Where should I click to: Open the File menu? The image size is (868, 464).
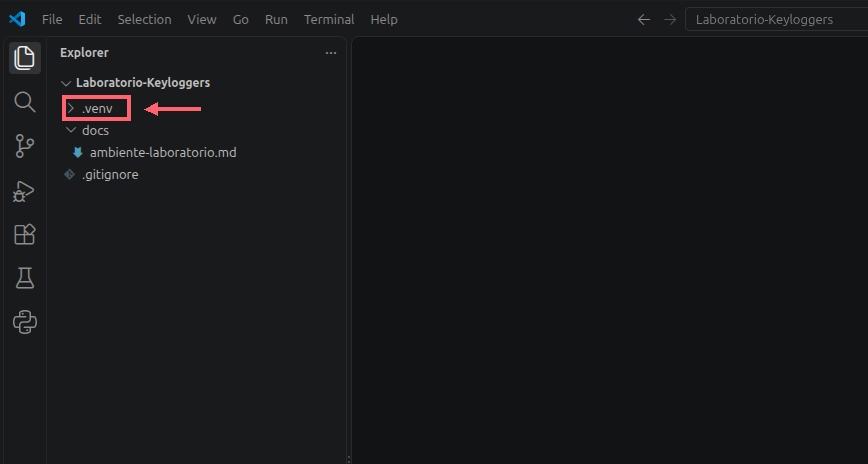pos(52,19)
